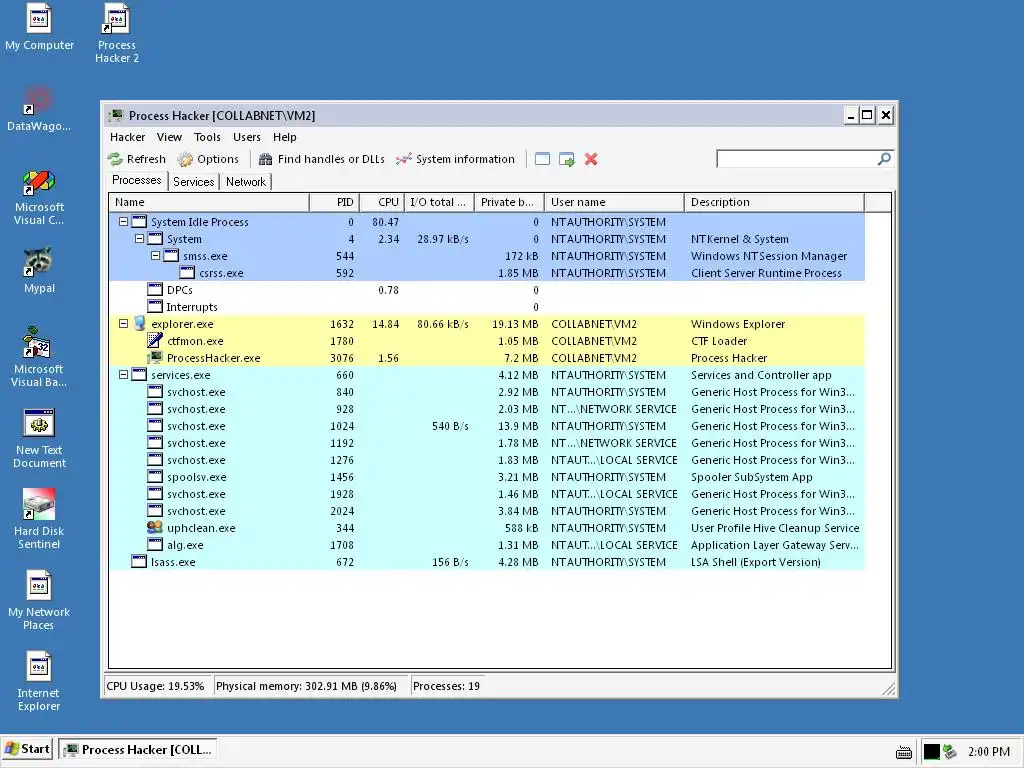Click the Process Hacker taskbar button
The width and height of the screenshot is (1024, 768).
point(138,750)
